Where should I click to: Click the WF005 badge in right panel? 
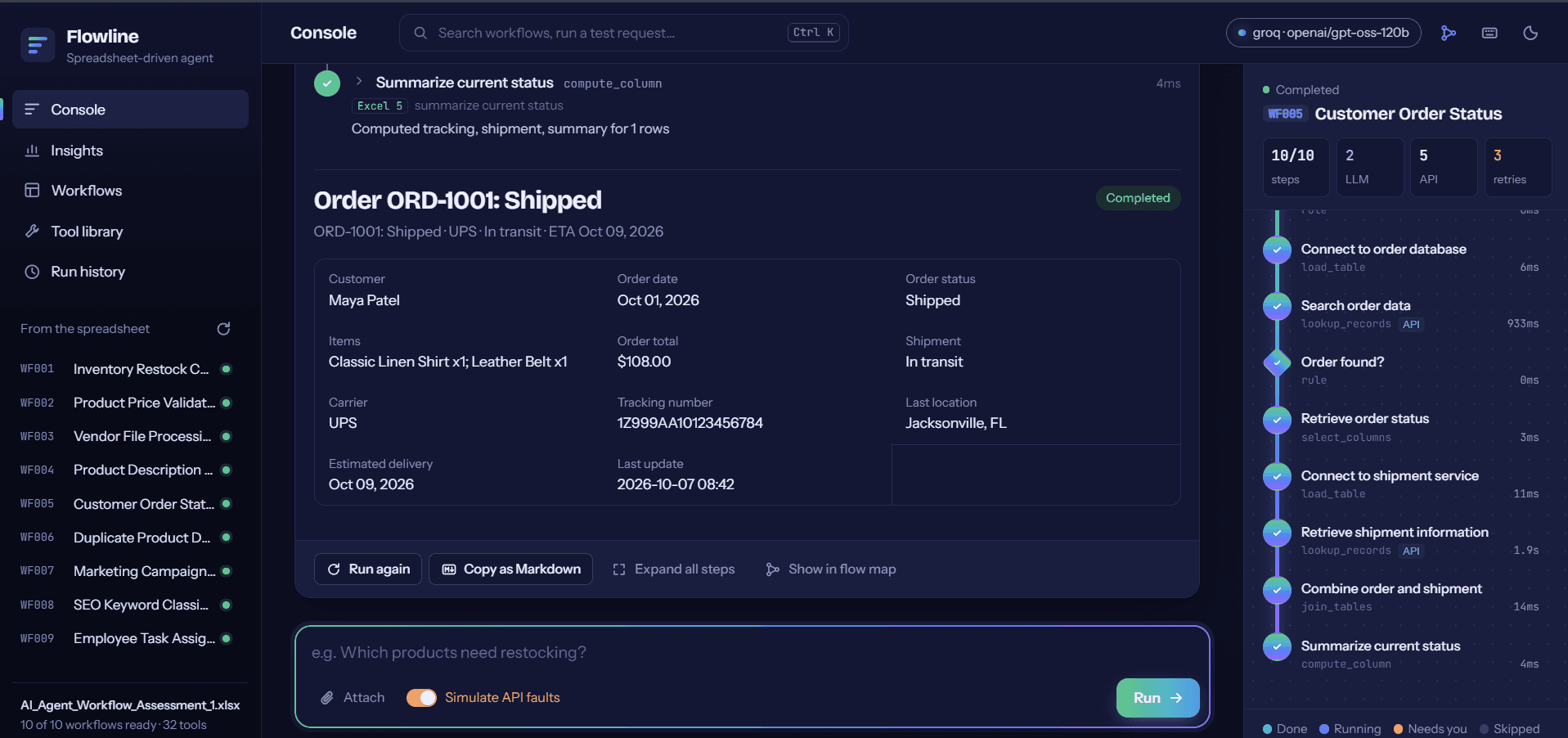point(1285,114)
